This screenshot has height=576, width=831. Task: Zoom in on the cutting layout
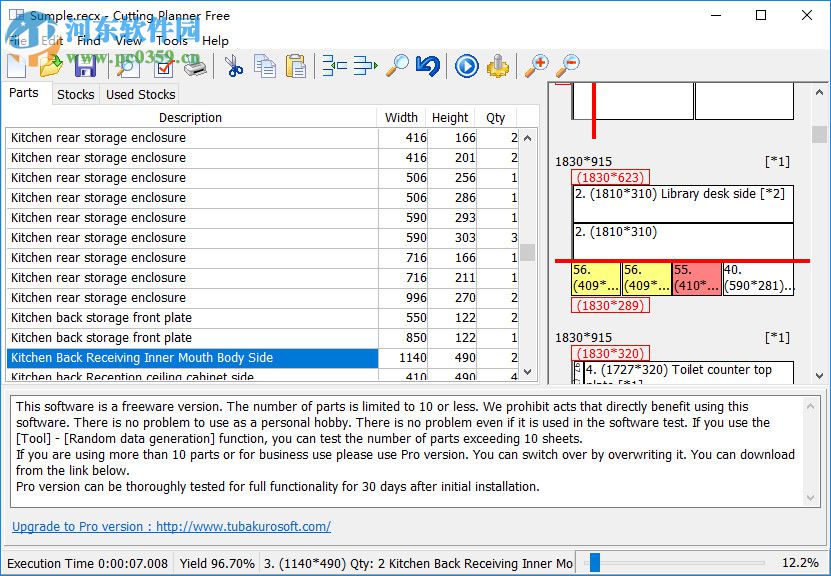tap(535, 66)
